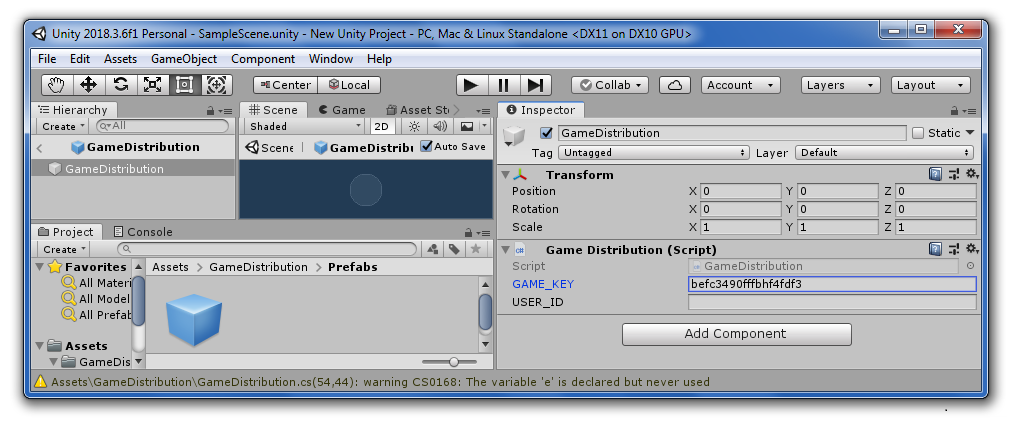Open the Hierarchy Create dropdown

point(64,126)
